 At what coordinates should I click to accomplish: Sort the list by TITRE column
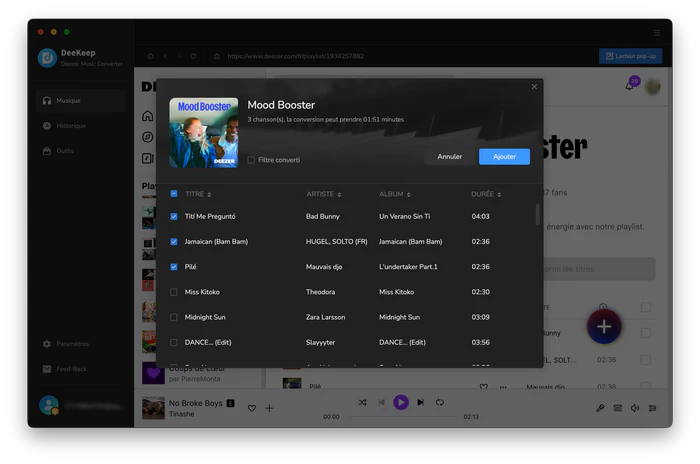point(198,194)
